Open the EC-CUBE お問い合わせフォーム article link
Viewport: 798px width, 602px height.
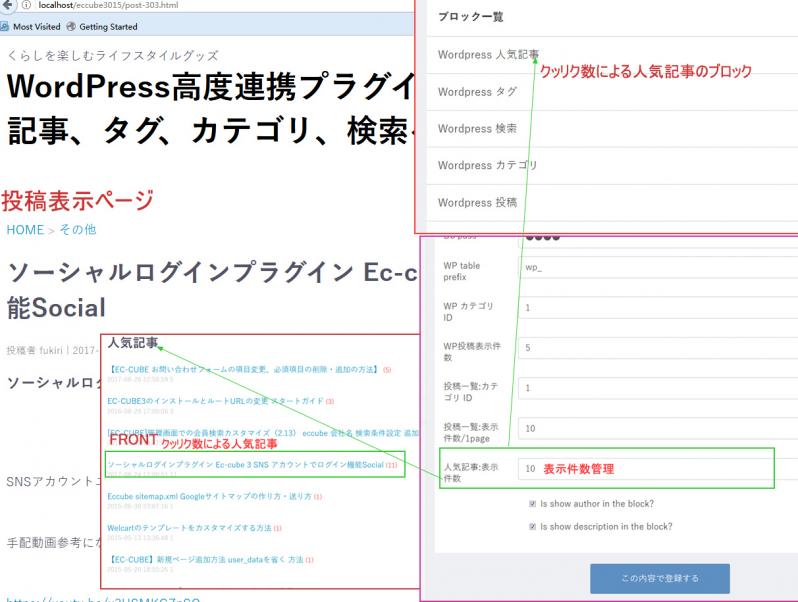click(x=244, y=369)
